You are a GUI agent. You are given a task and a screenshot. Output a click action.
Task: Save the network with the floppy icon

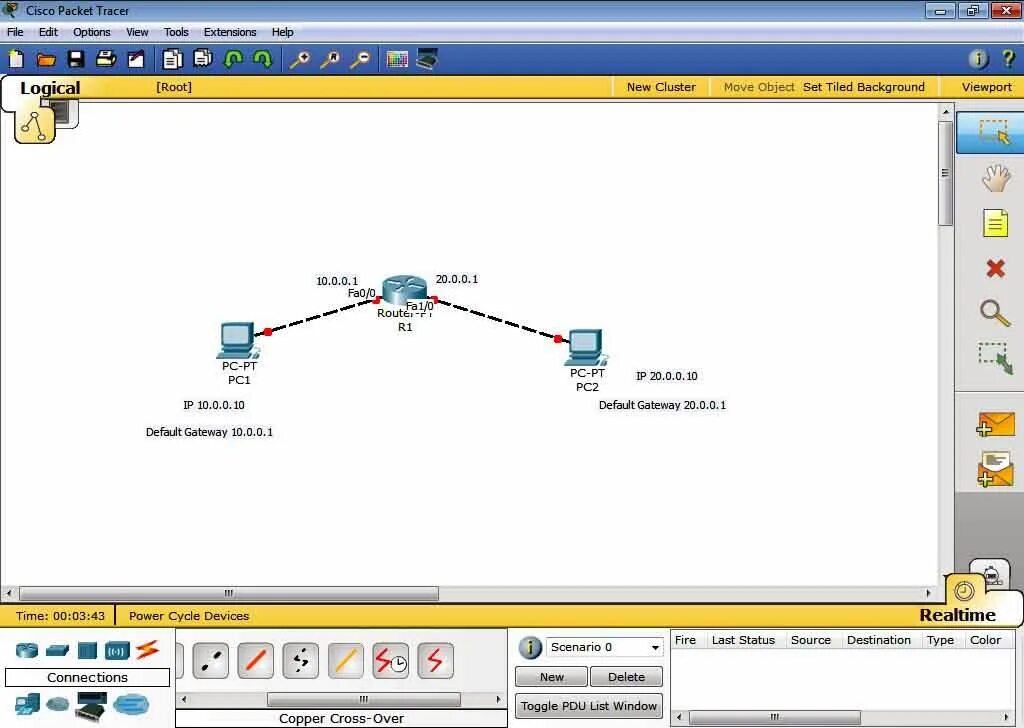click(x=76, y=59)
